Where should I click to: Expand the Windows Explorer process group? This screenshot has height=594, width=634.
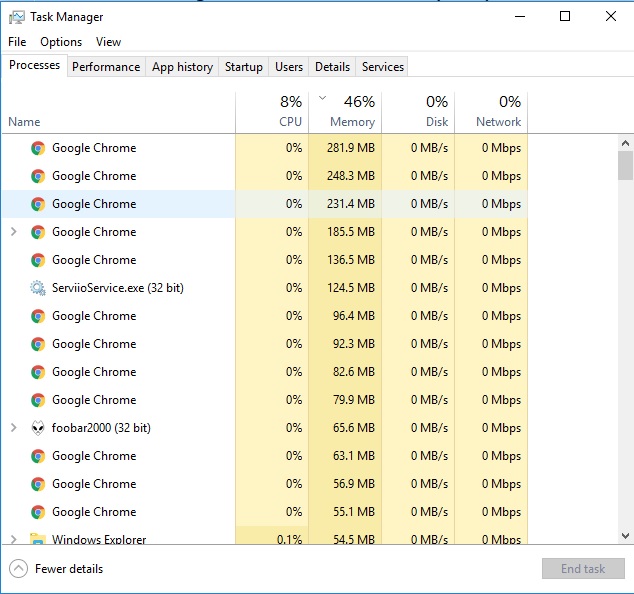(x=13, y=540)
